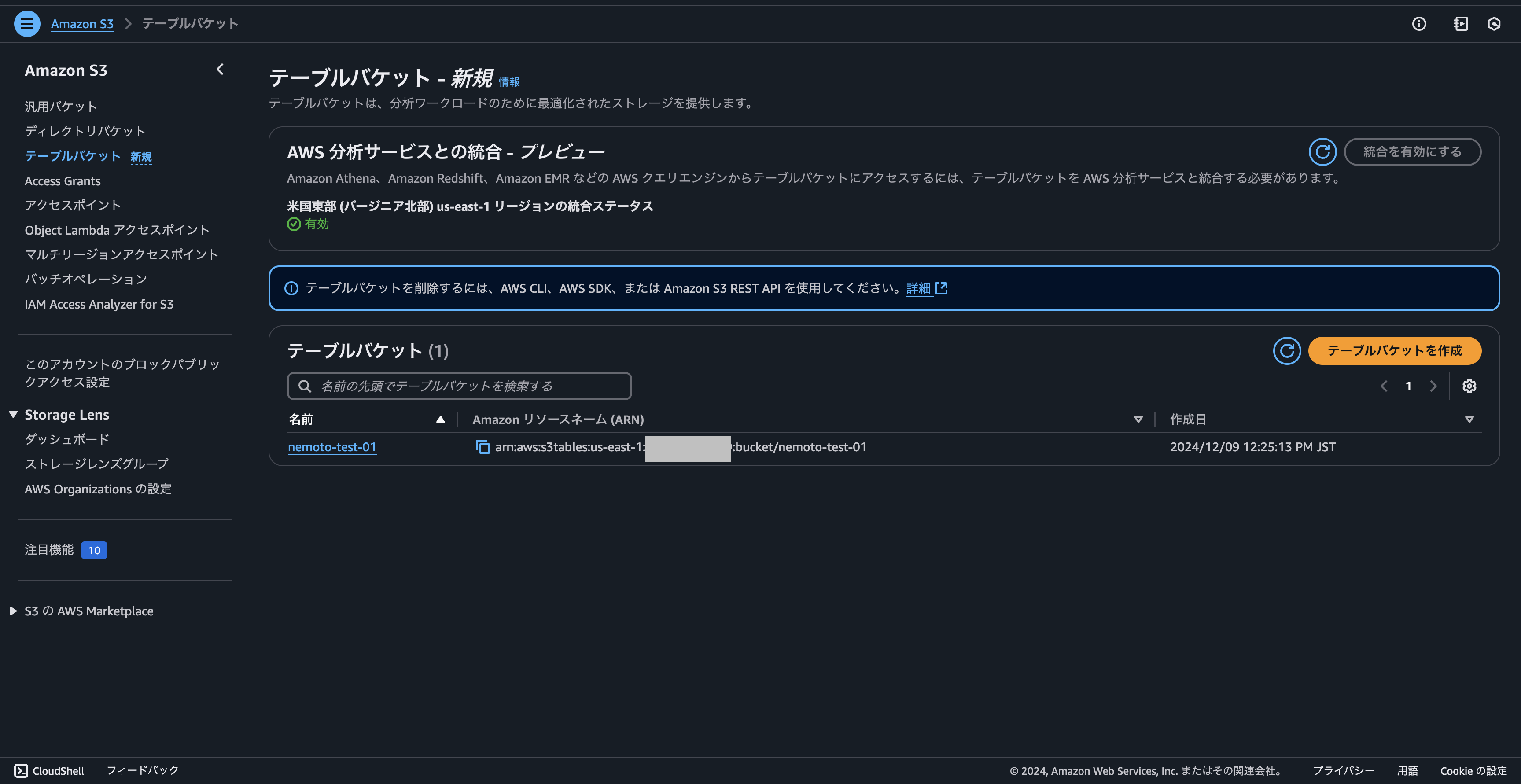Click 統合を有効にする button
1521x784 pixels.
pyautogui.click(x=1412, y=152)
